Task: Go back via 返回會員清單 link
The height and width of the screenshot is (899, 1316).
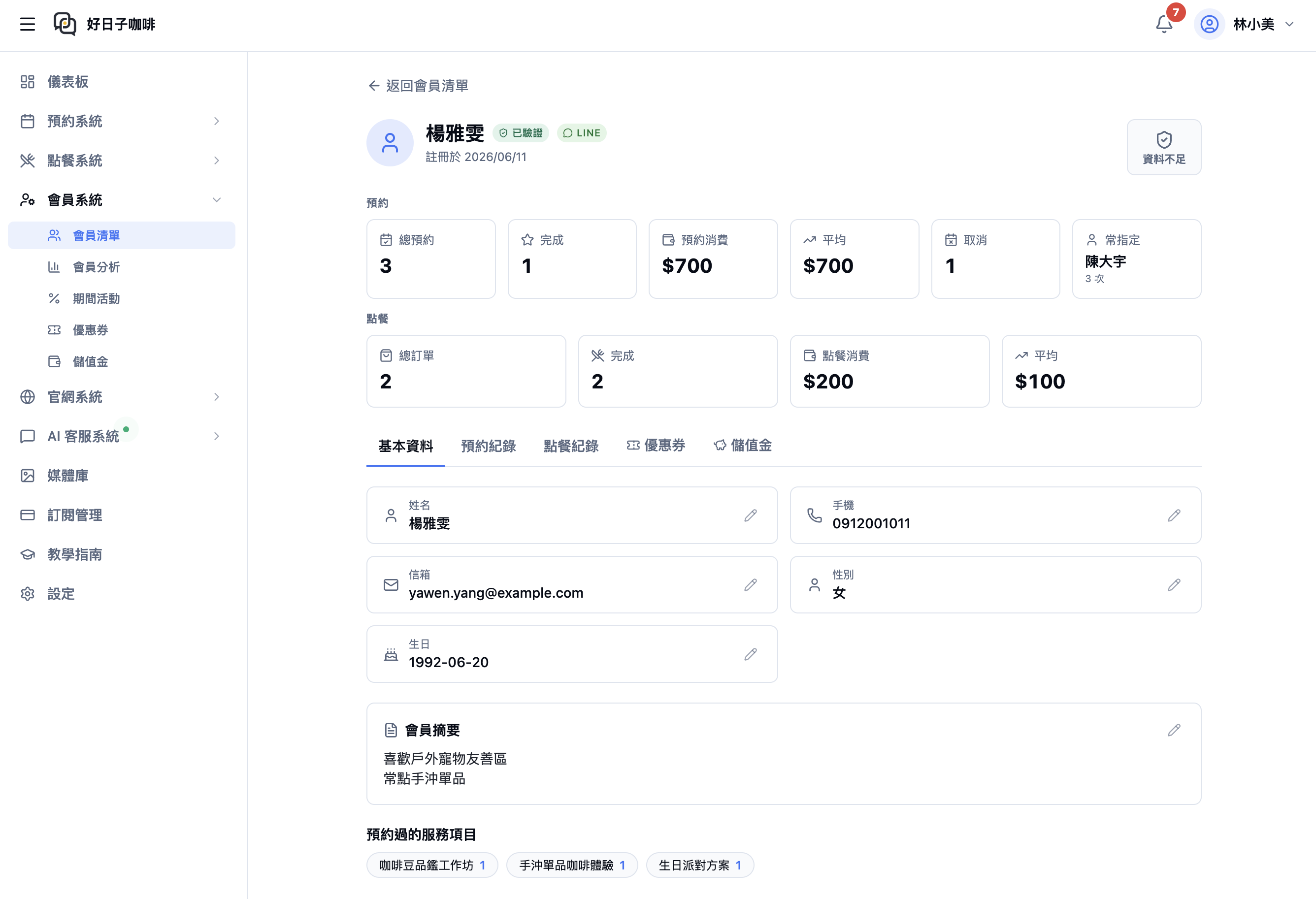Action: [x=418, y=86]
